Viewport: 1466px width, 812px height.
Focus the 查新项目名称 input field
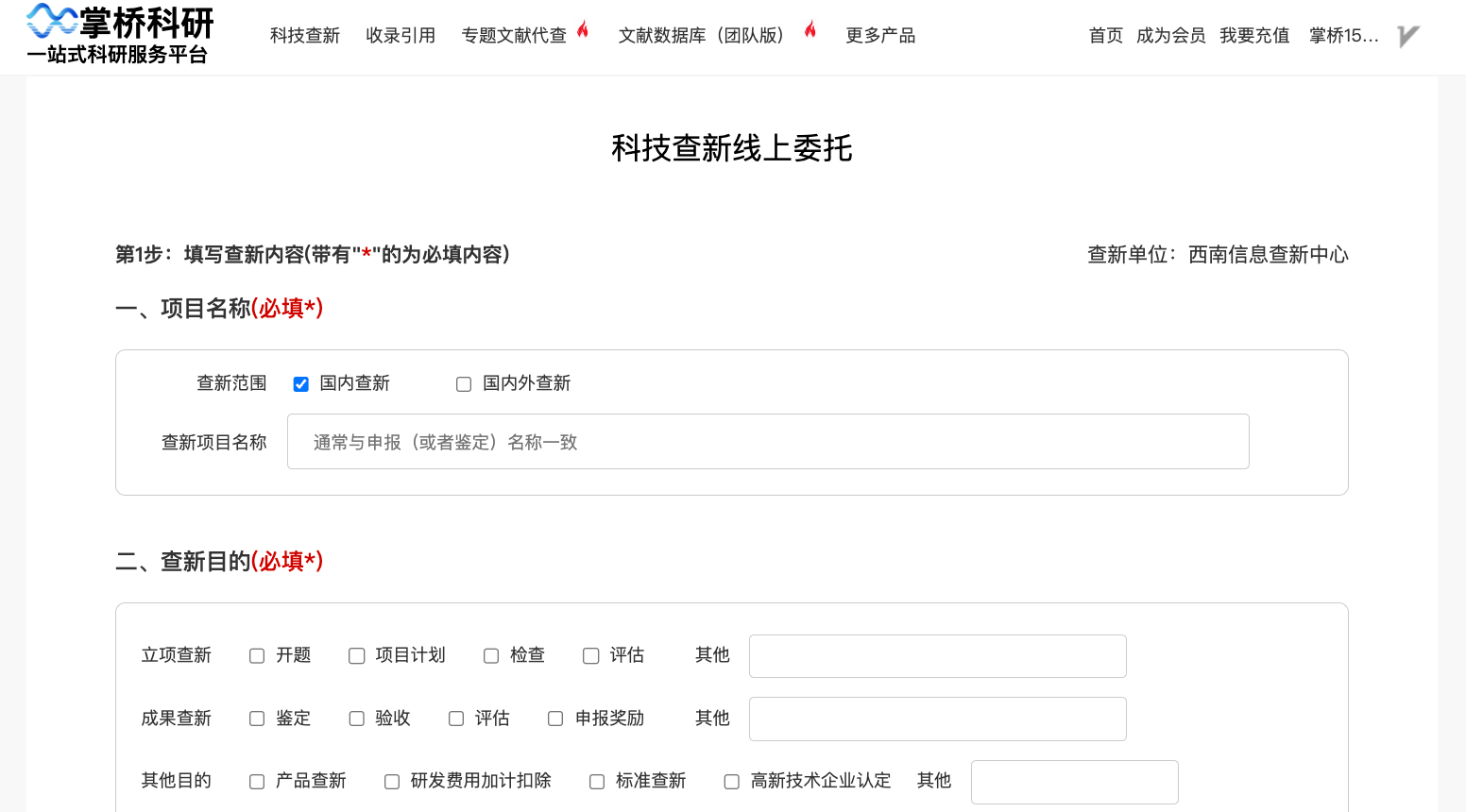coord(768,441)
